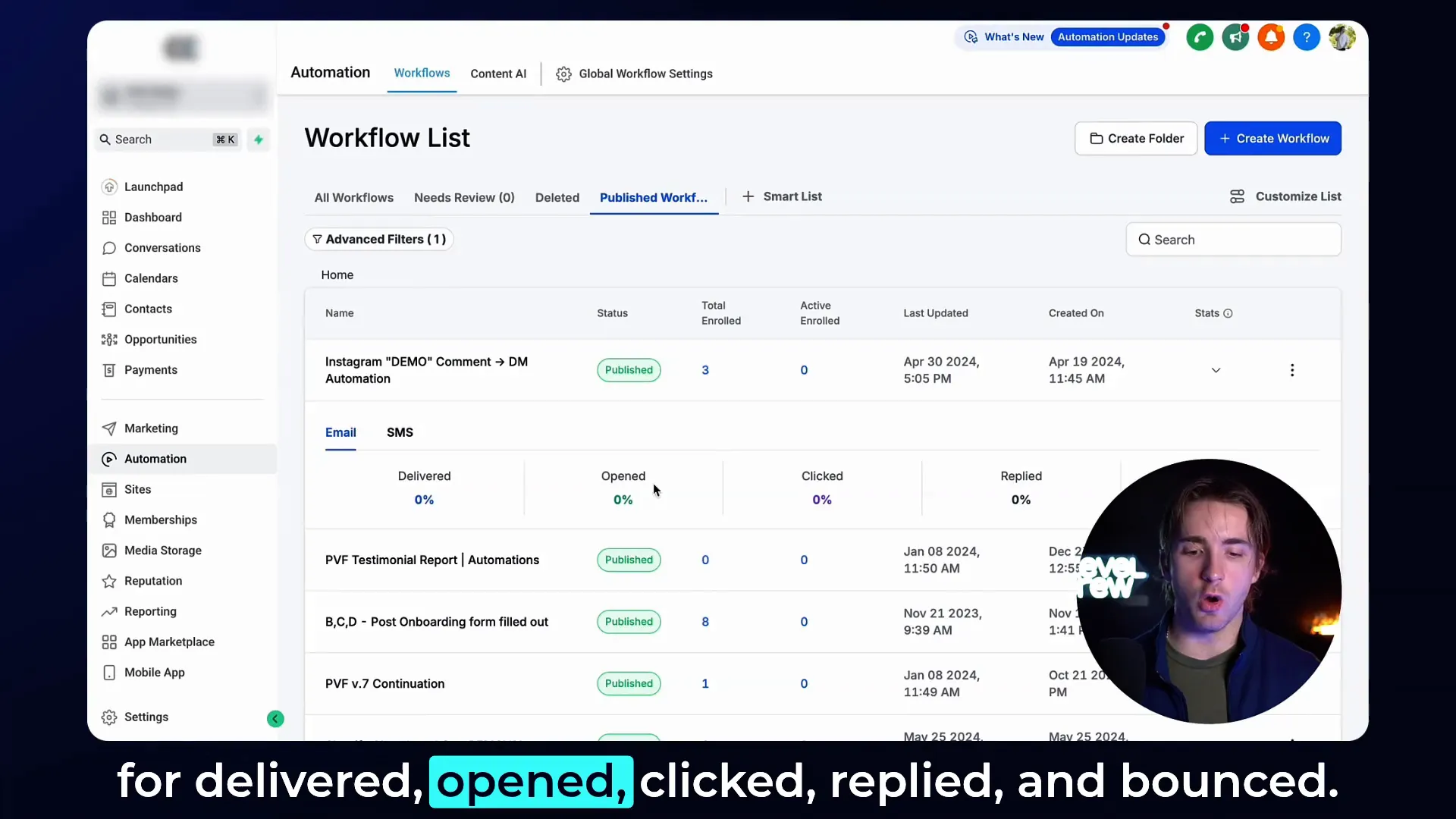Click Delivered 0% stat
The width and height of the screenshot is (1456, 819).
pos(424,500)
